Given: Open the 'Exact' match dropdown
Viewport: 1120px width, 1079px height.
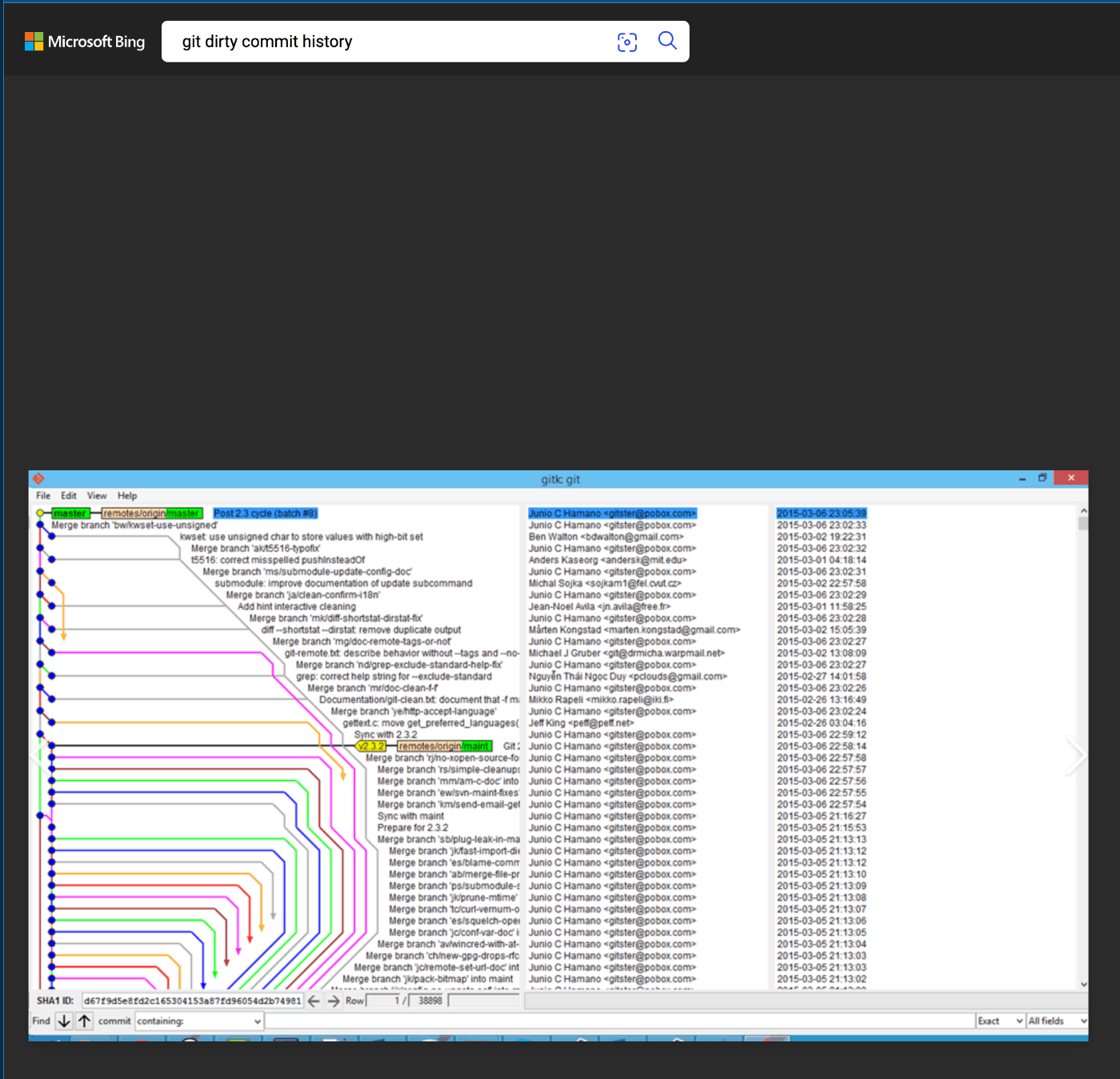Looking at the screenshot, I should tap(1000, 1021).
